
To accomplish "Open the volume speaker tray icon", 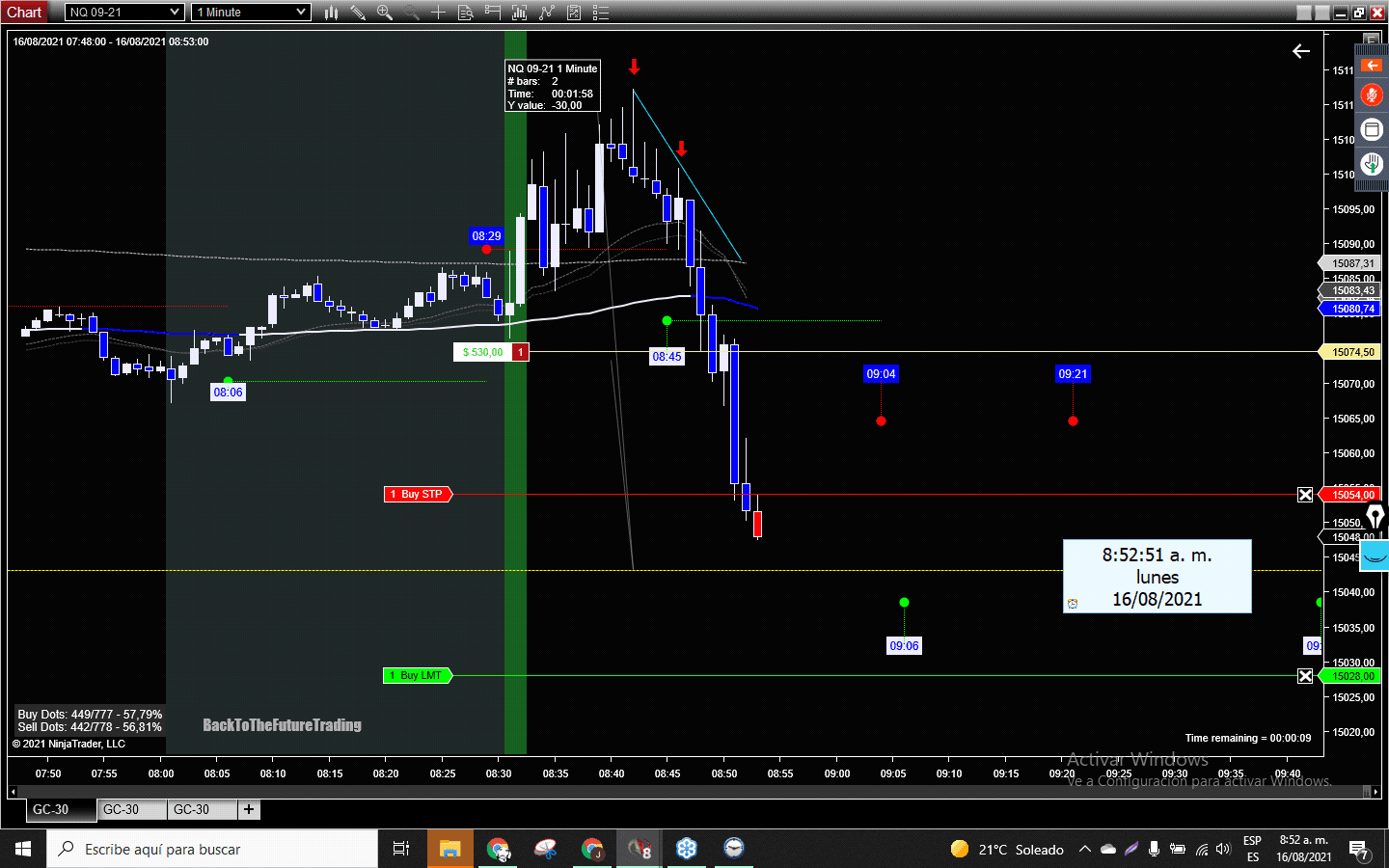I will coord(1224,849).
